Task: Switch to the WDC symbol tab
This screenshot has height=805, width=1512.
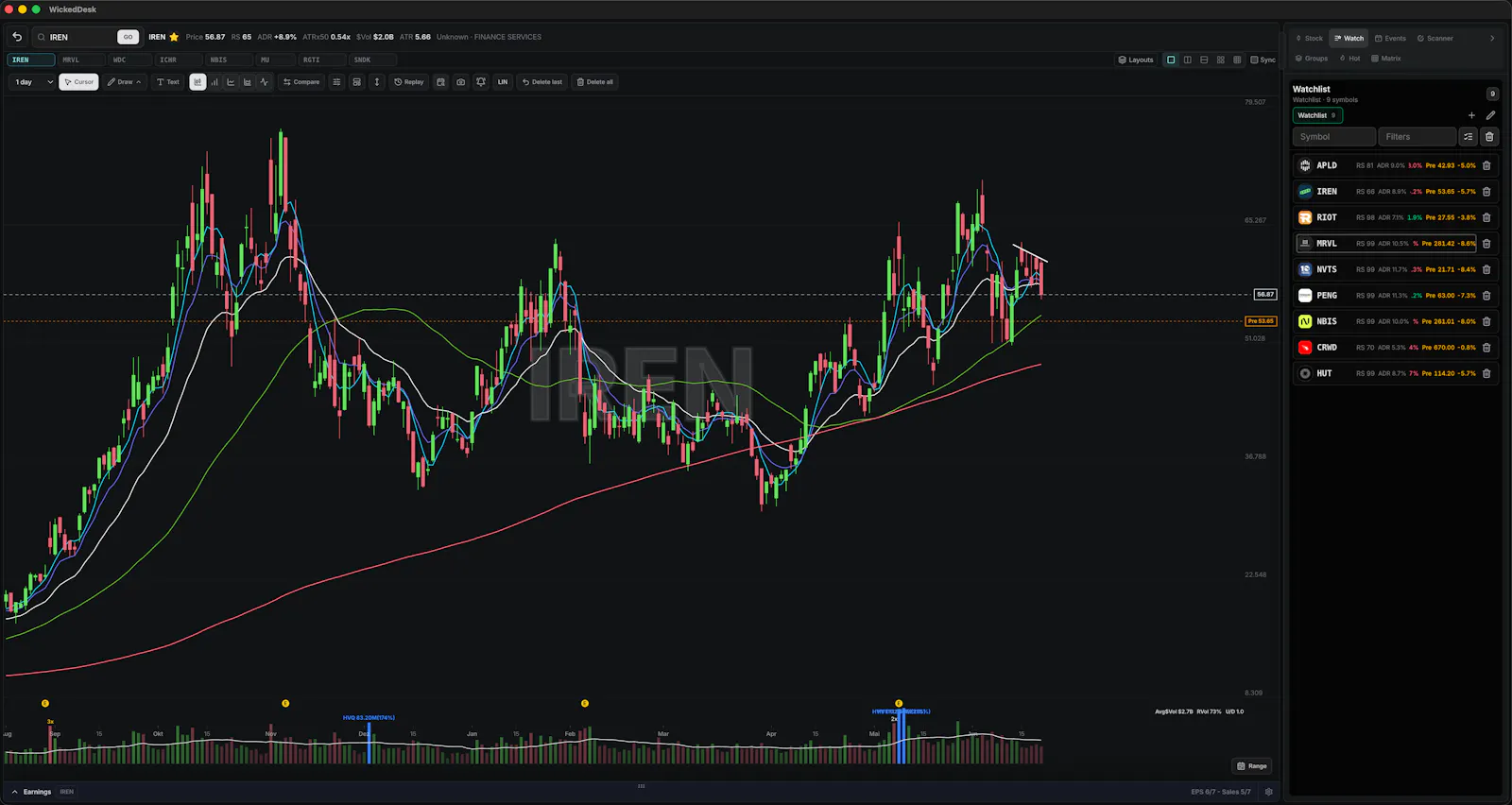Action: point(129,60)
